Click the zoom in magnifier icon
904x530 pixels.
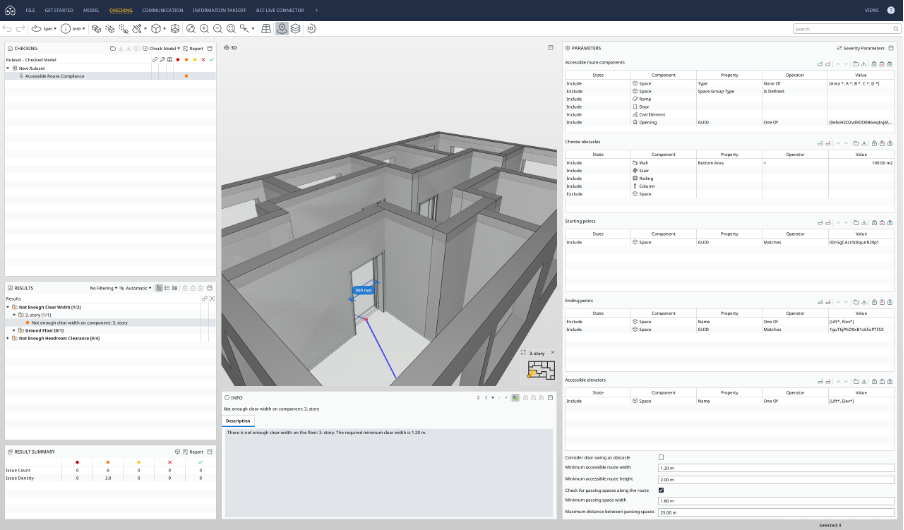[204, 29]
